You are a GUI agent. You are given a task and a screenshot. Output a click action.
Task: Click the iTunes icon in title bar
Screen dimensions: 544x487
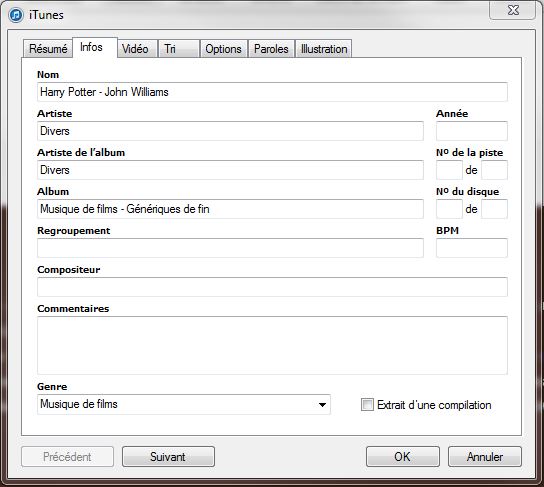click(x=16, y=15)
